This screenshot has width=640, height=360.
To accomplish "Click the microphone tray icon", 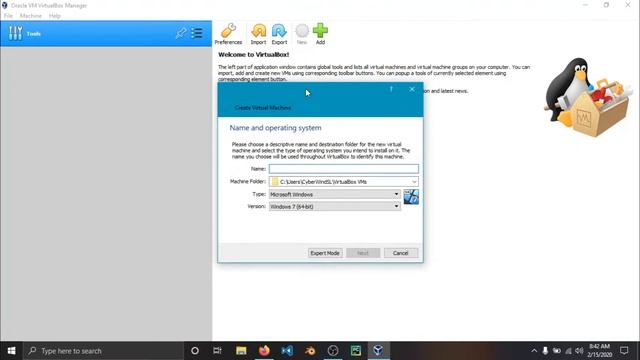I will [545, 351].
